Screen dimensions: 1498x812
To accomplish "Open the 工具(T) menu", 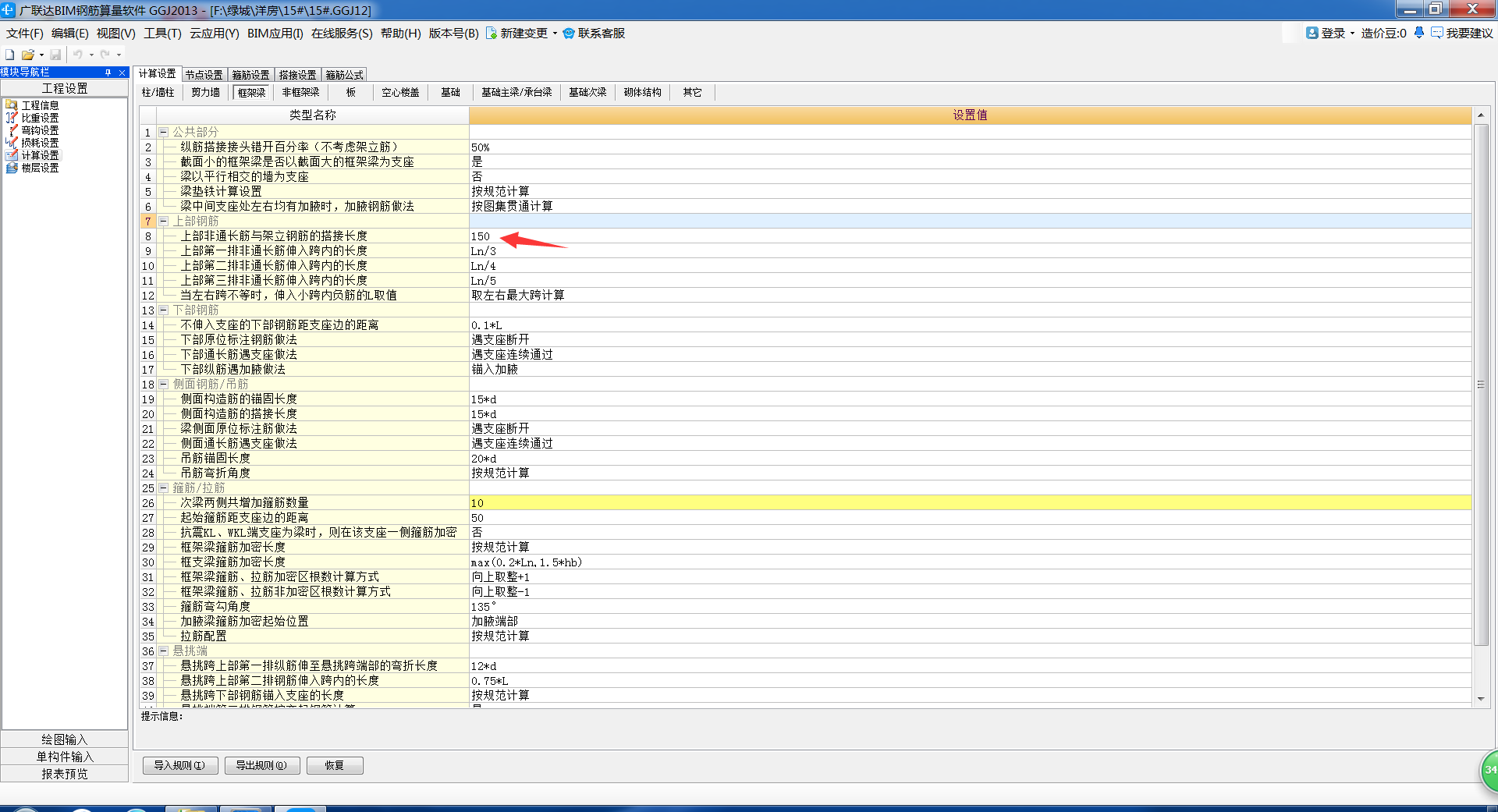I will point(162,34).
